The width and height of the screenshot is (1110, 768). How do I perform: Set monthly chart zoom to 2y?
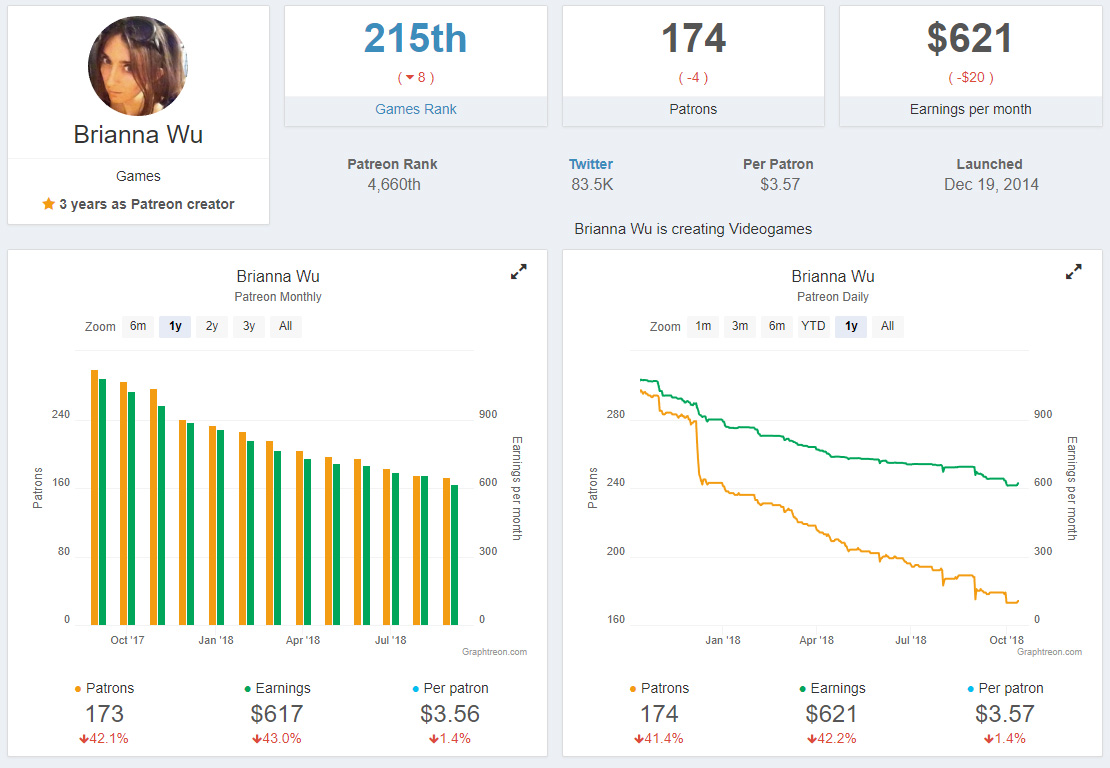(212, 326)
